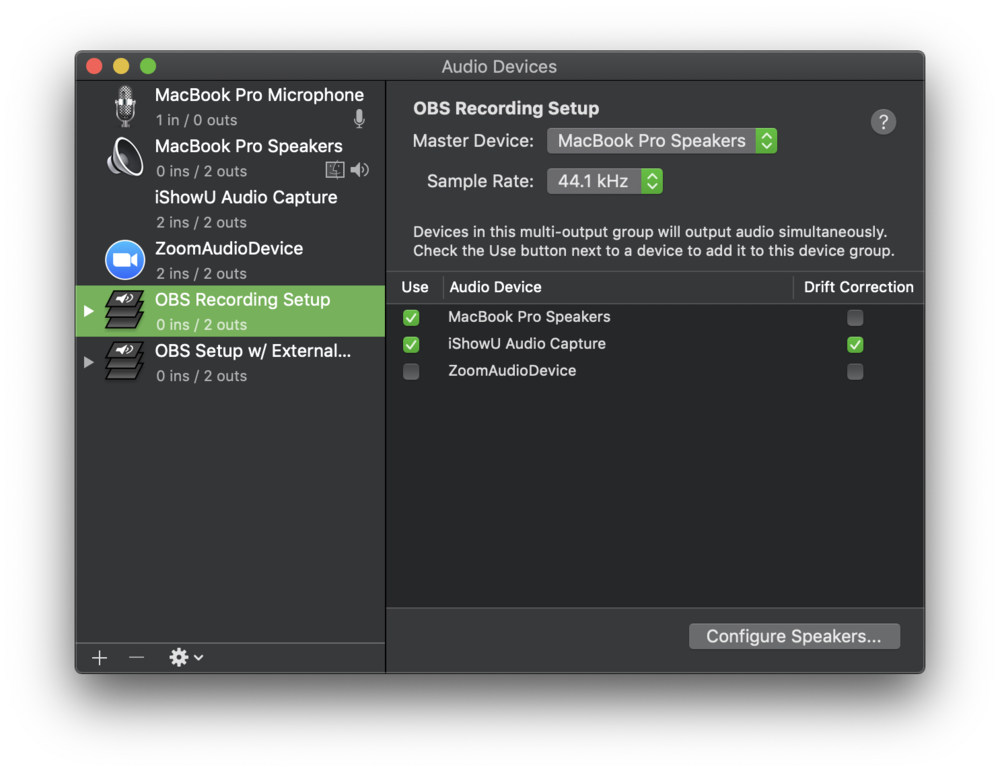Select ZoomAudioDevice in the sidebar list
Image resolution: width=1000 pixels, height=773 pixels.
click(x=230, y=260)
